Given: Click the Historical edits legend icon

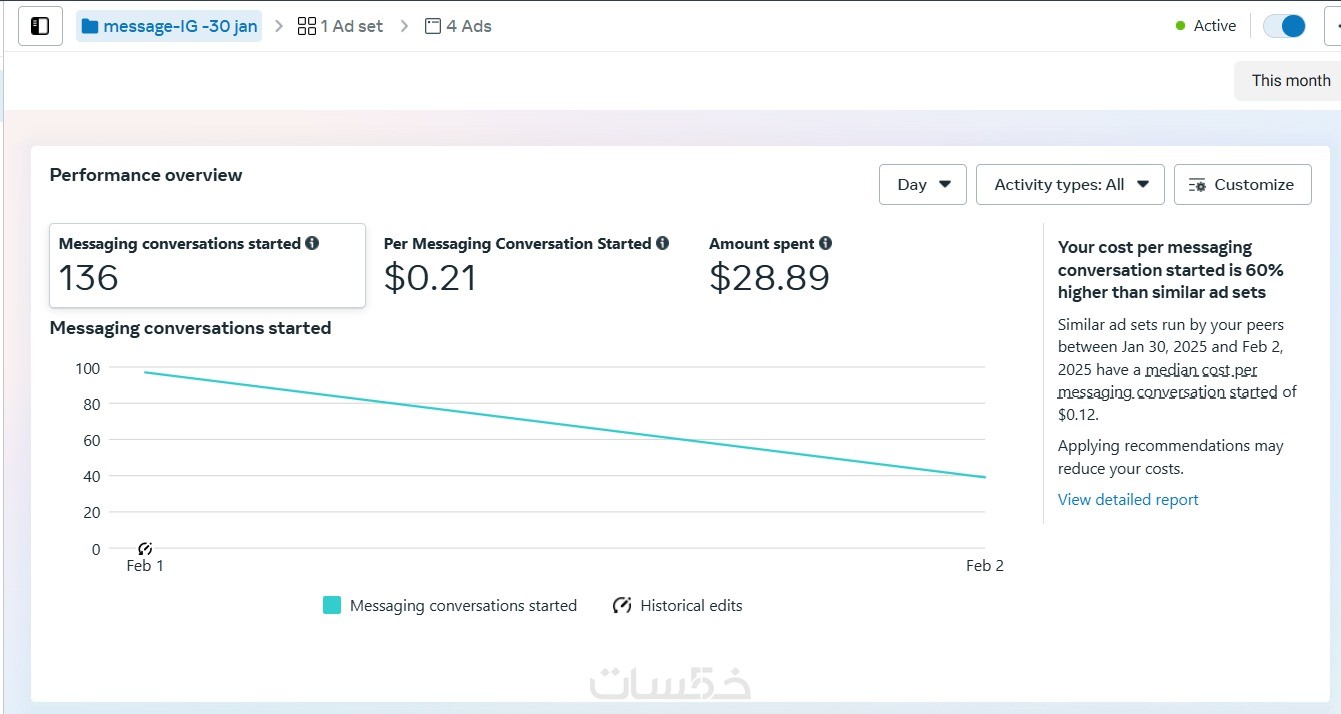Looking at the screenshot, I should coord(622,605).
